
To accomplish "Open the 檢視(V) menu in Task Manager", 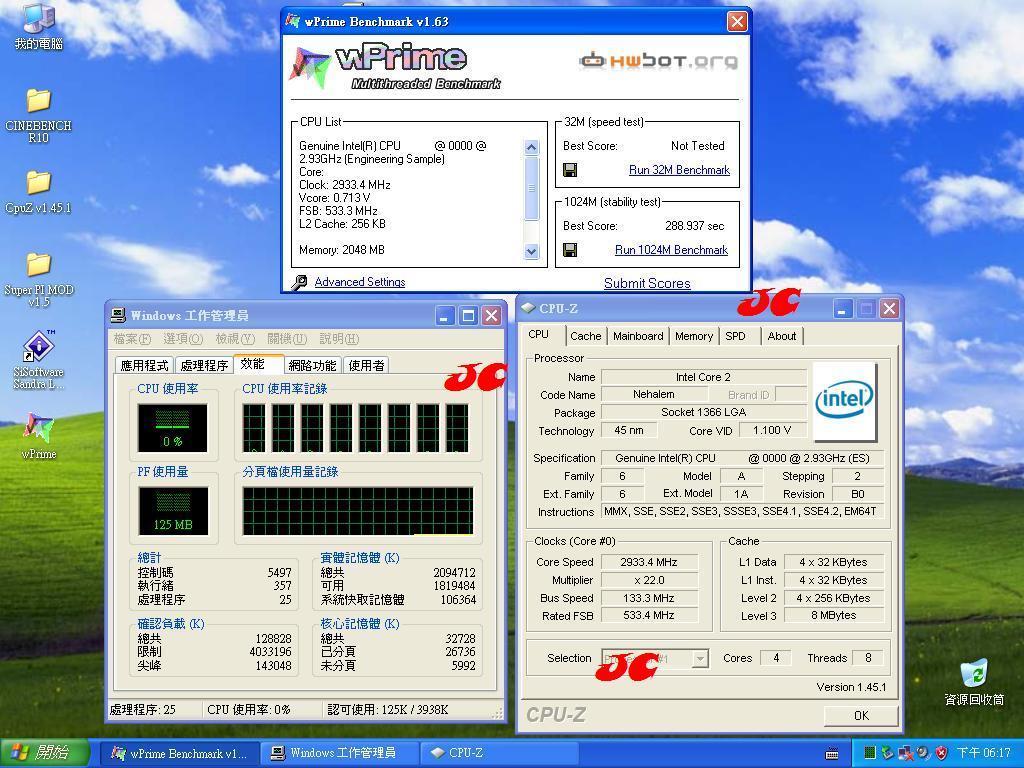I will (x=235, y=339).
